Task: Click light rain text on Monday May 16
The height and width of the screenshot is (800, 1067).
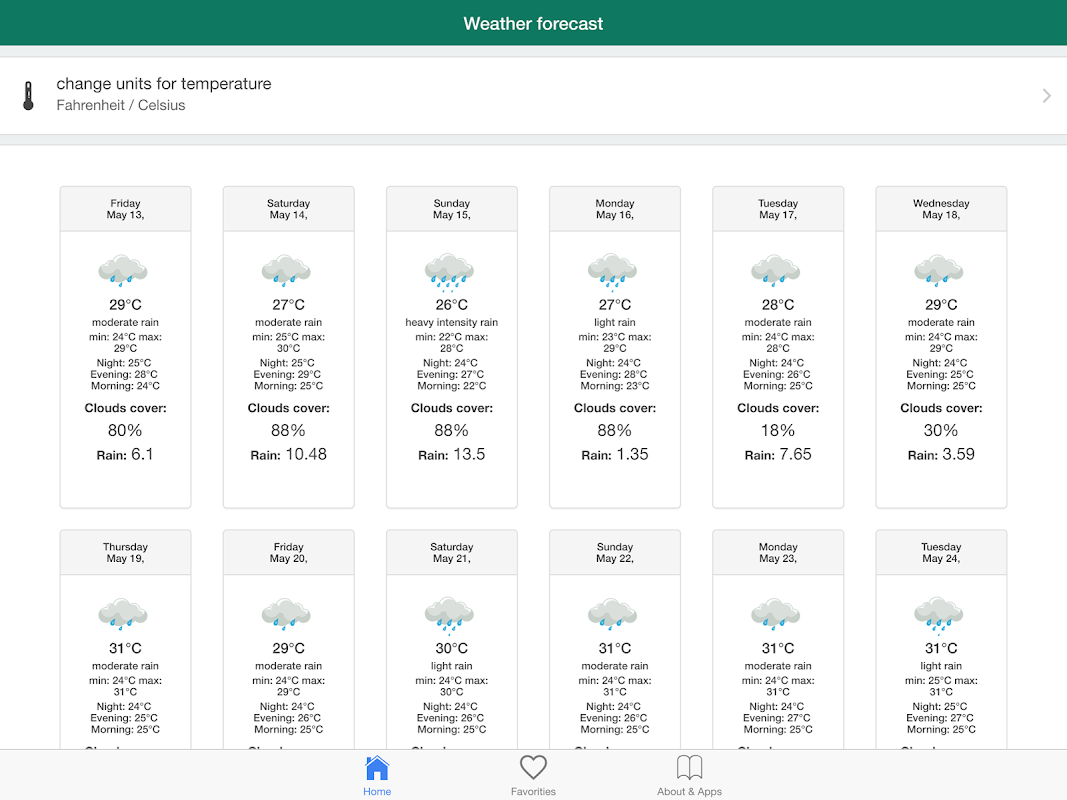Action: coord(615,322)
